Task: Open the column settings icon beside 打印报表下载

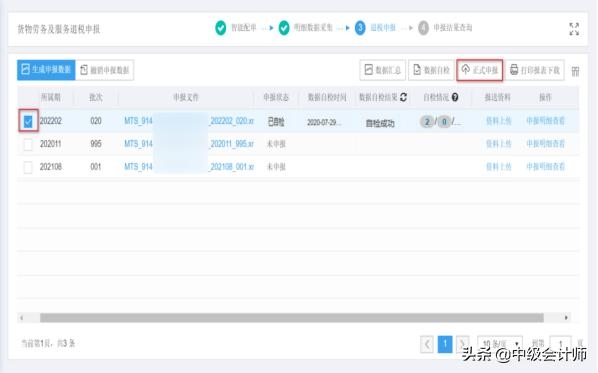Action: coord(575,71)
